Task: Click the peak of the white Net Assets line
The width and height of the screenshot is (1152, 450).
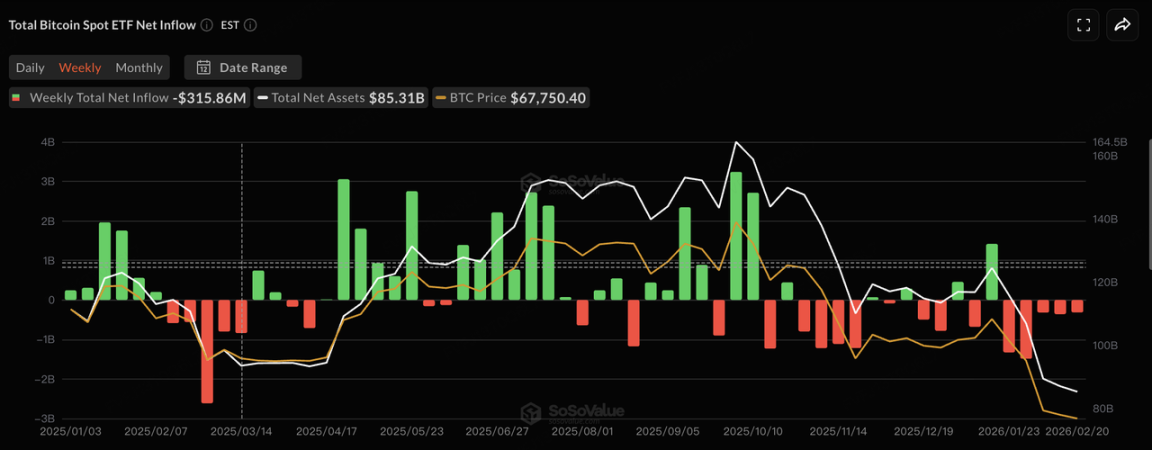Action: [736, 142]
